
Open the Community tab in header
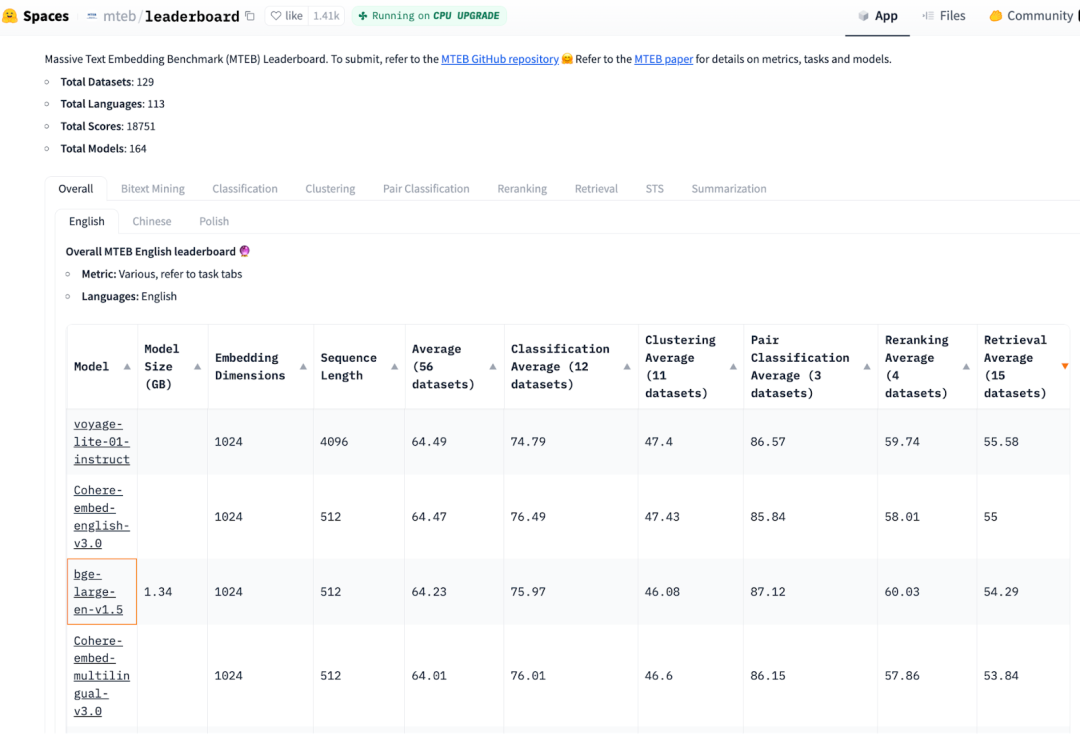click(1031, 16)
